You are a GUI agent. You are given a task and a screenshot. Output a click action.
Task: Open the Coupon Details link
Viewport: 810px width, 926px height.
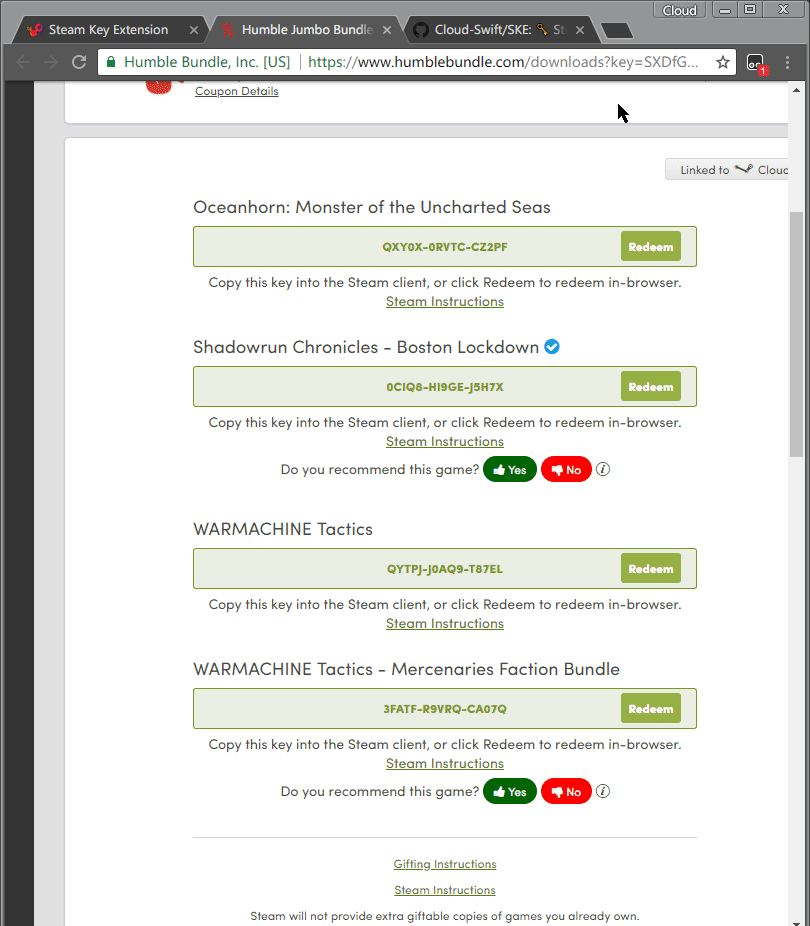click(237, 91)
